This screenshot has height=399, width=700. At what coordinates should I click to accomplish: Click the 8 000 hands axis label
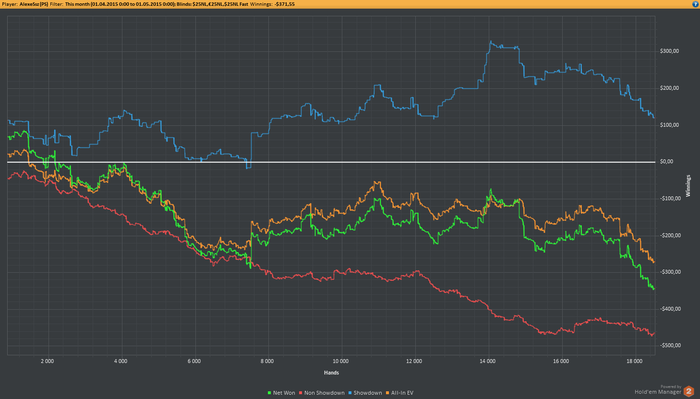point(267,361)
